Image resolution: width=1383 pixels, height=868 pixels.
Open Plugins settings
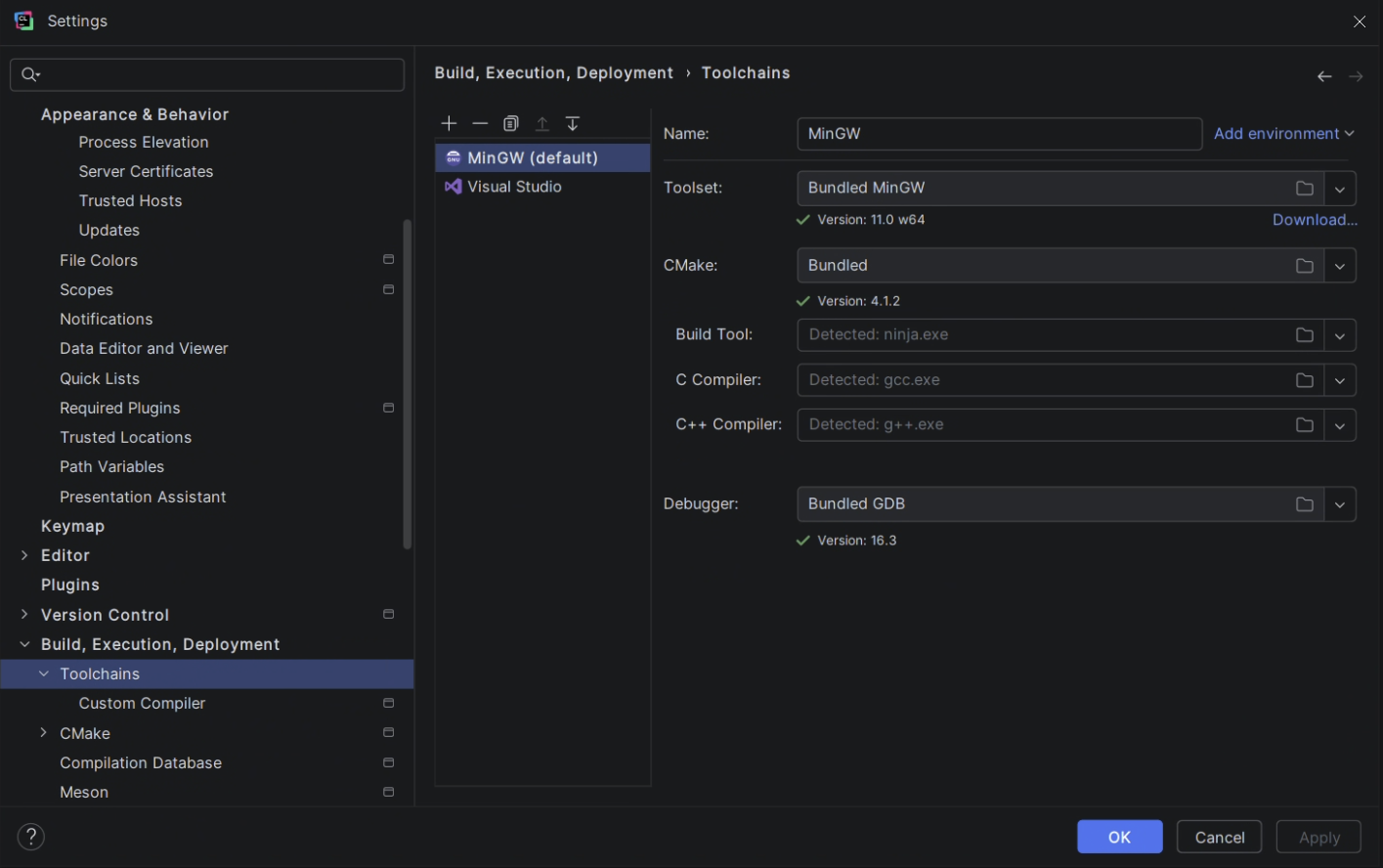point(70,585)
